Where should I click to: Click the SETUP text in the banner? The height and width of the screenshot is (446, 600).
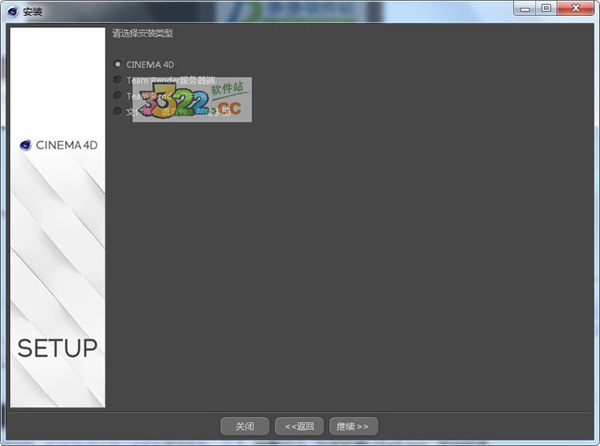pos(57,348)
